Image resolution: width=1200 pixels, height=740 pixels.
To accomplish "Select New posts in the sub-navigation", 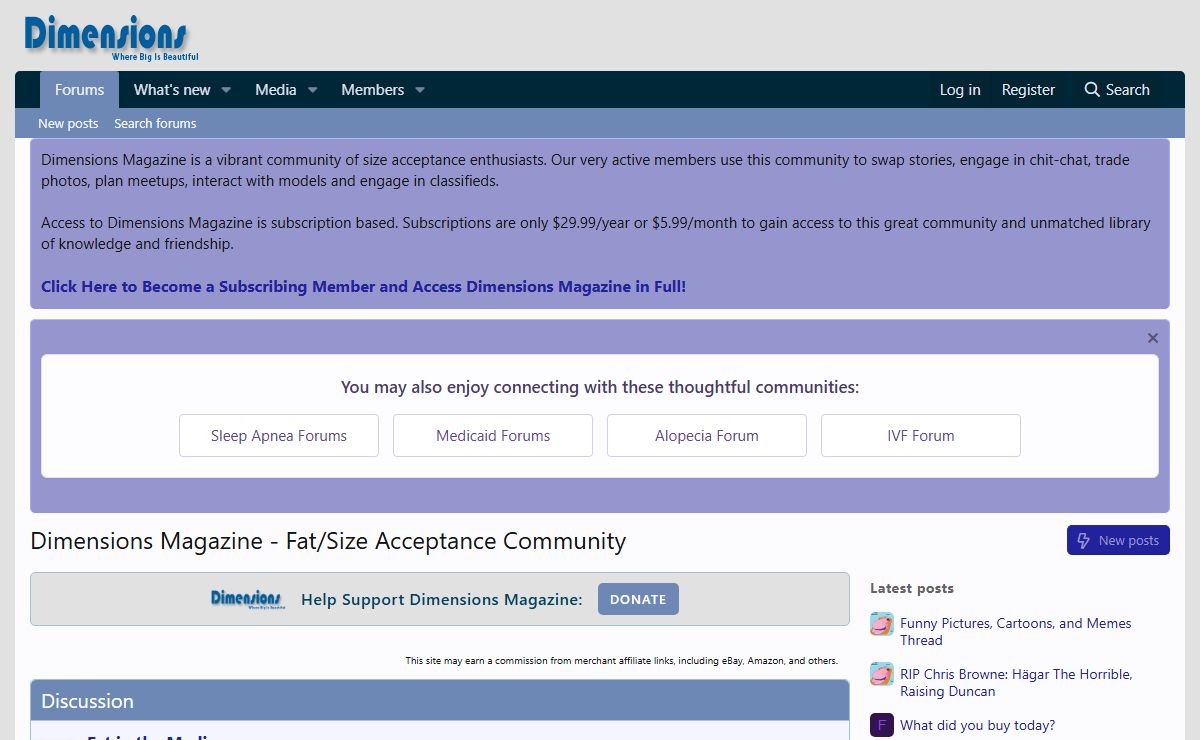I will [68, 123].
